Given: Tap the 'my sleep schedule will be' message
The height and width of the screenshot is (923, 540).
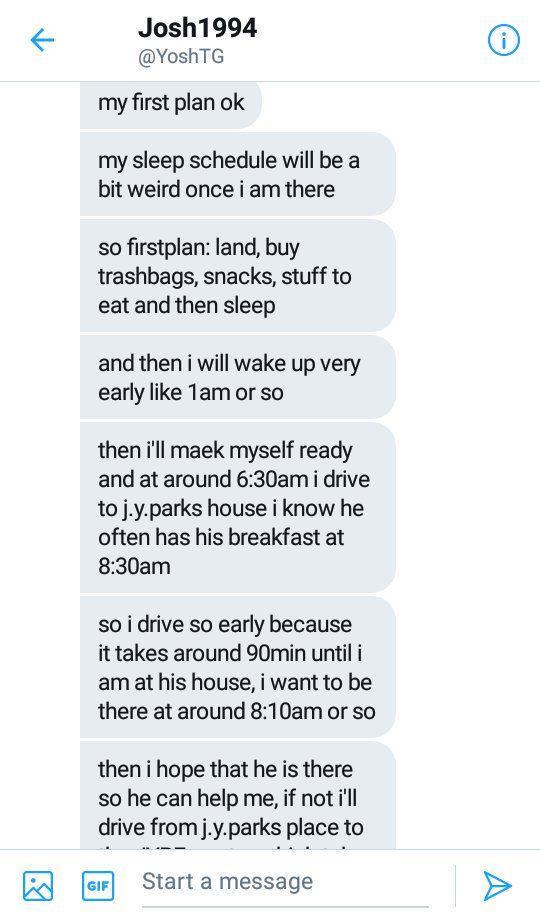Looking at the screenshot, I should click(237, 174).
